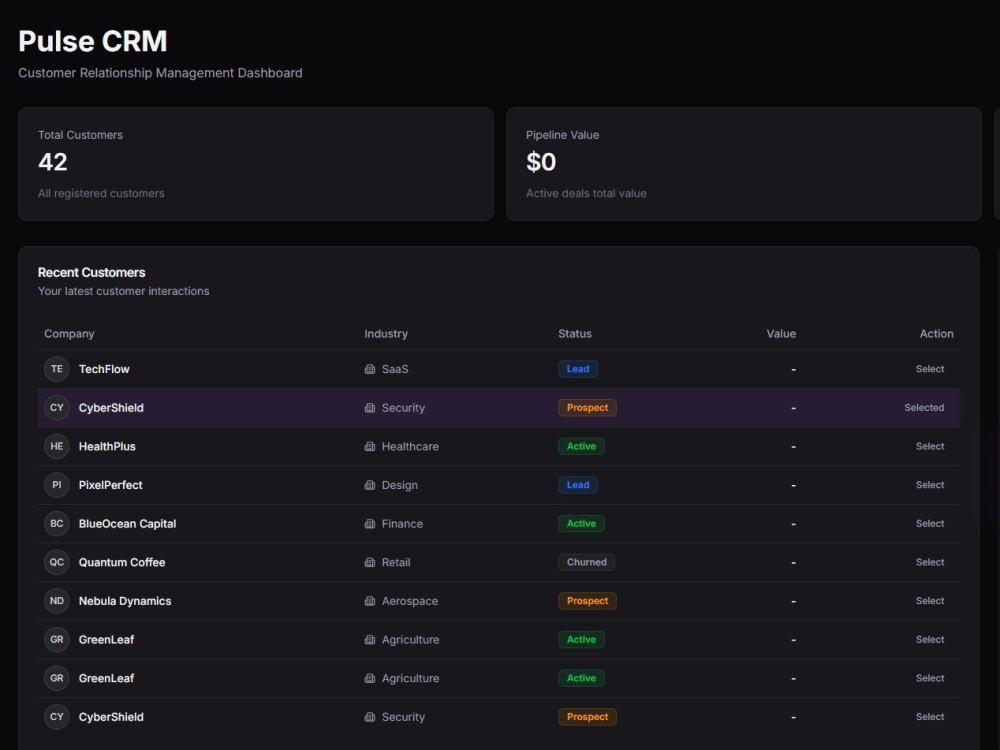
Task: Click the TE avatar for TechFlow
Action: pyautogui.click(x=57, y=369)
